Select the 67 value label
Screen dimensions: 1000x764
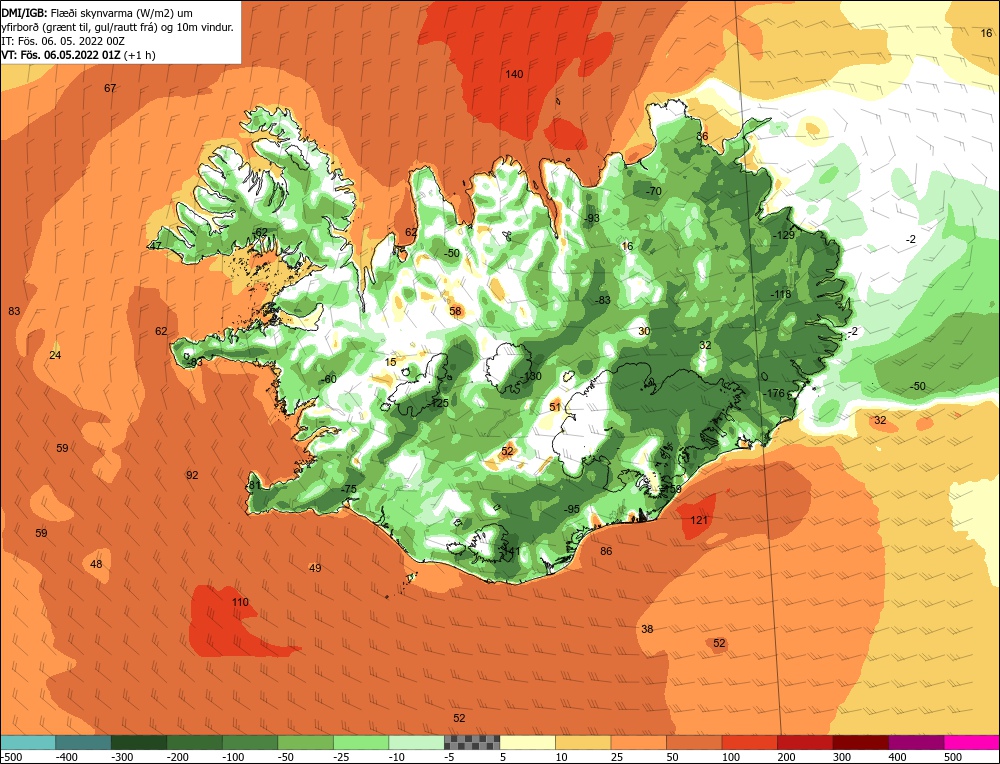110,88
